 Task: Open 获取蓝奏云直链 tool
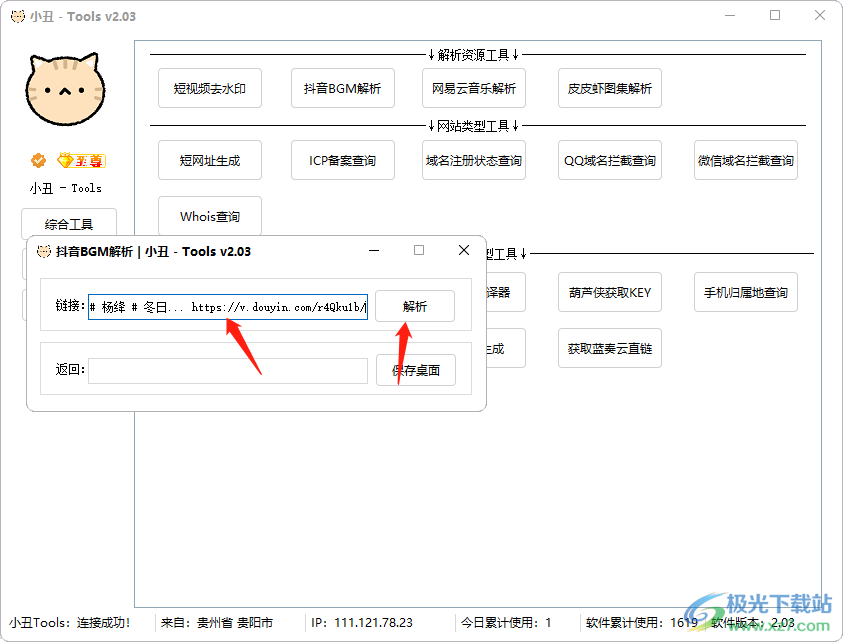click(x=610, y=348)
